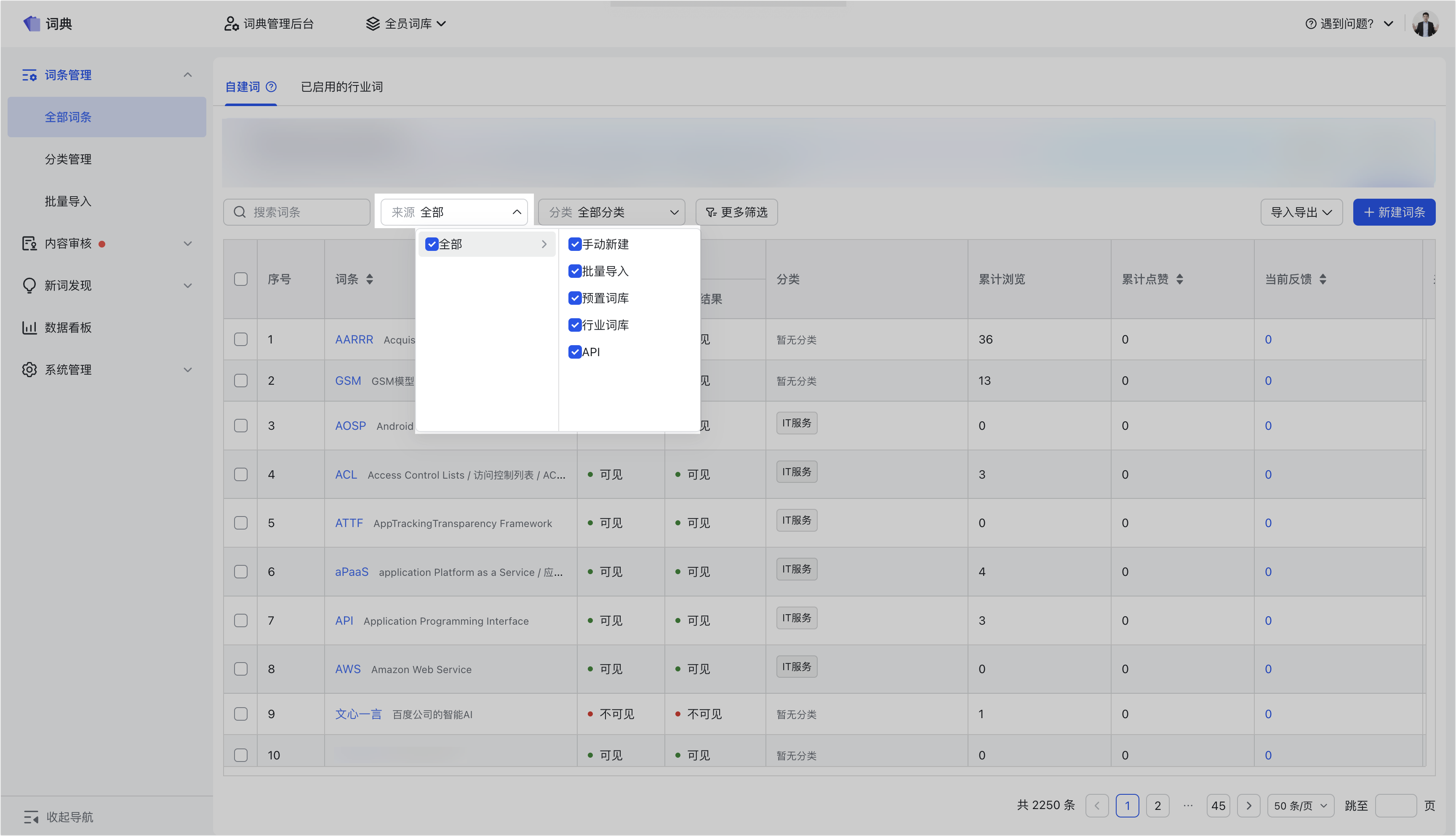Viewport: 1456px width, 836px height.
Task: Open 分类管理 in sidebar menu
Action: click(68, 159)
